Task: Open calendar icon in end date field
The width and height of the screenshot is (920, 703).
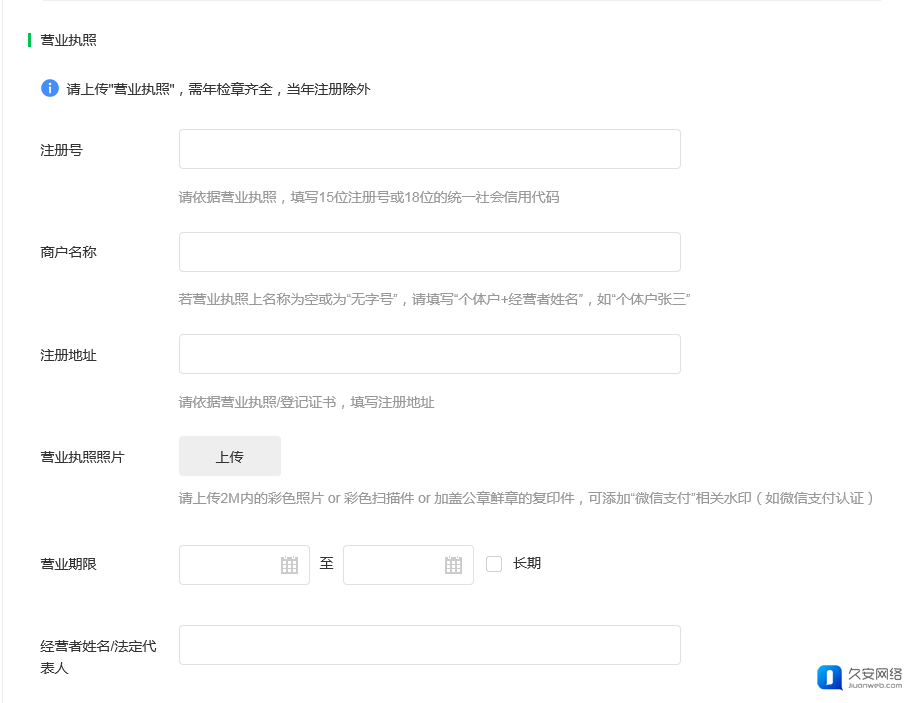Action: [x=453, y=565]
